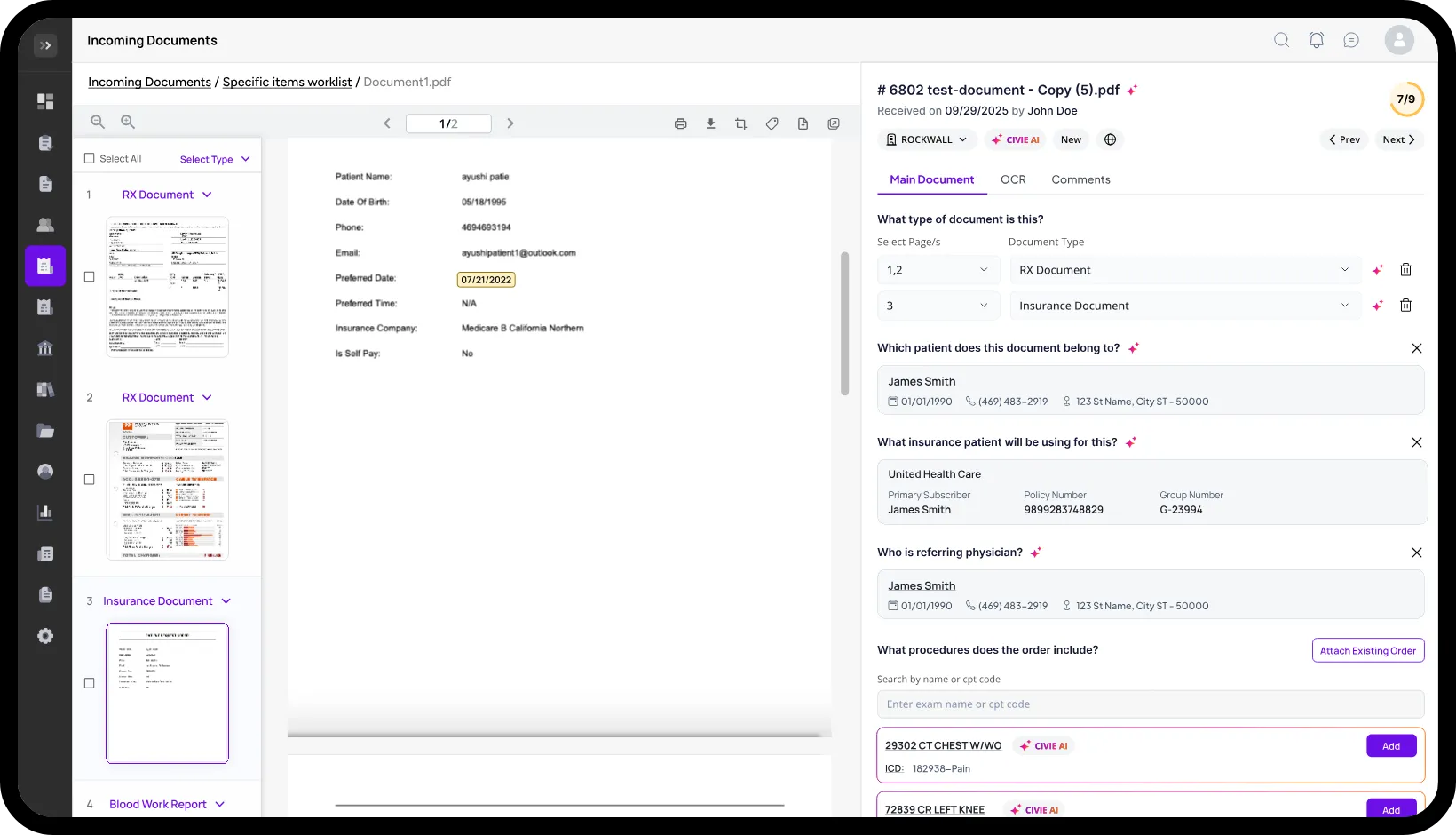This screenshot has height=835, width=1456.
Task: Tick checkbox for page 3 Insurance Document
Action: coord(89,683)
